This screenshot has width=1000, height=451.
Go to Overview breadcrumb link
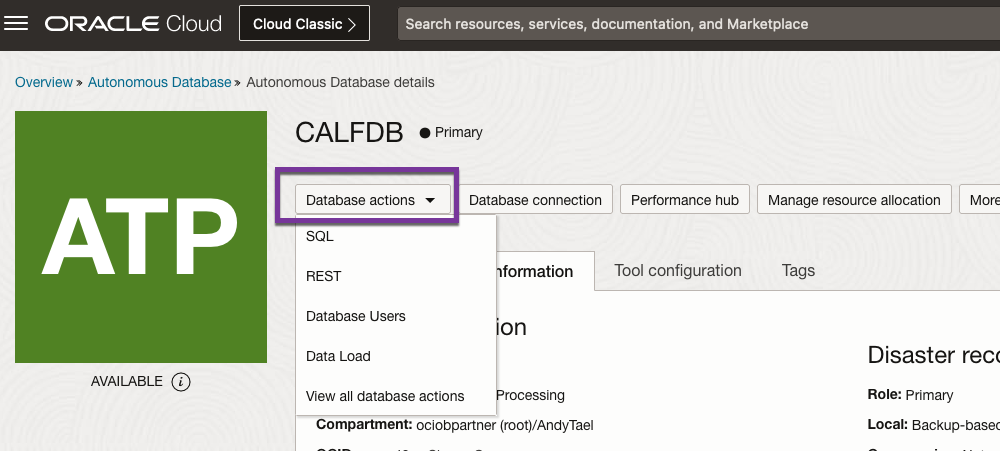[44, 82]
